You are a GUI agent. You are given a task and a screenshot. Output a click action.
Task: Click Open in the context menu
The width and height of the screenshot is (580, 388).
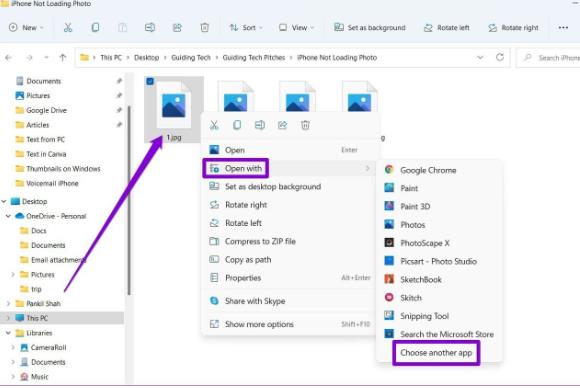289,150
